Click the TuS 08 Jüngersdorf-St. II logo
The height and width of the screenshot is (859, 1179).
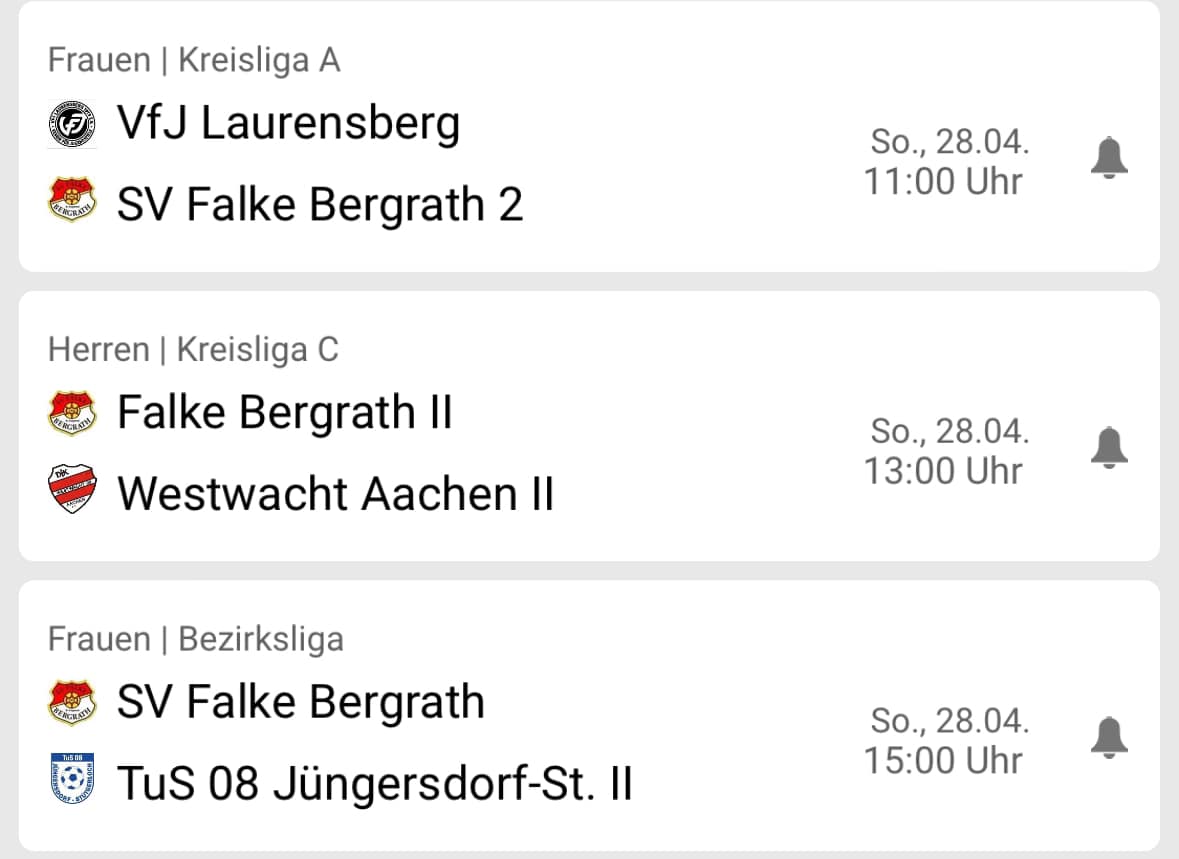[x=72, y=779]
